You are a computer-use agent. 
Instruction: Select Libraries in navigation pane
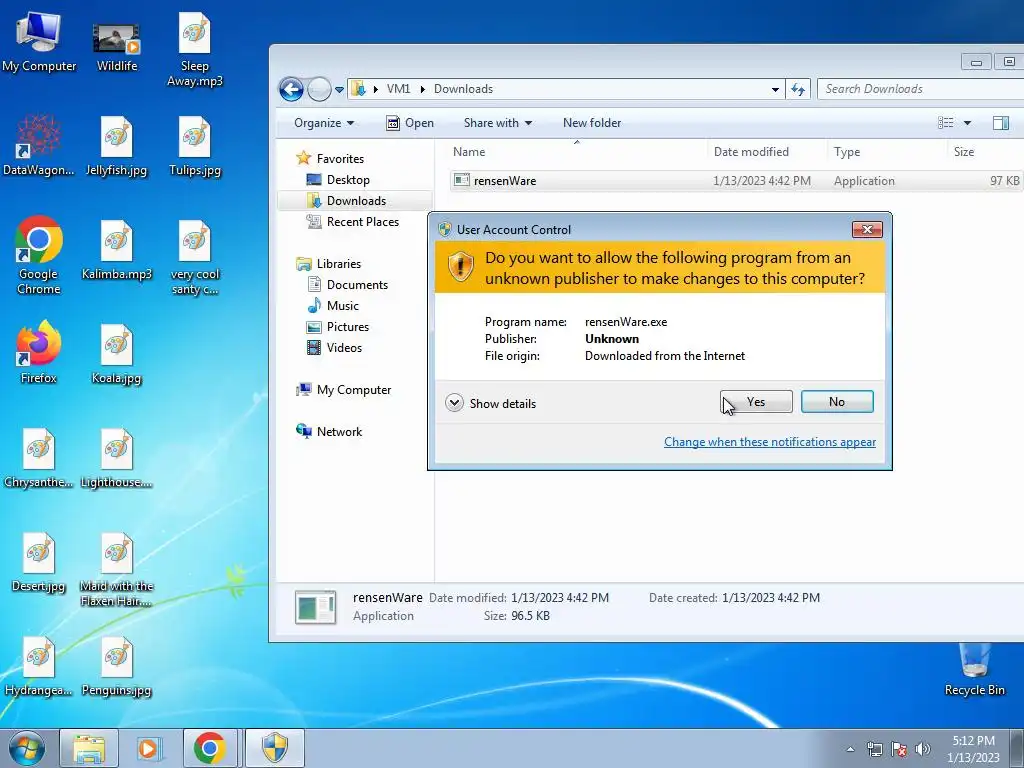point(328,264)
